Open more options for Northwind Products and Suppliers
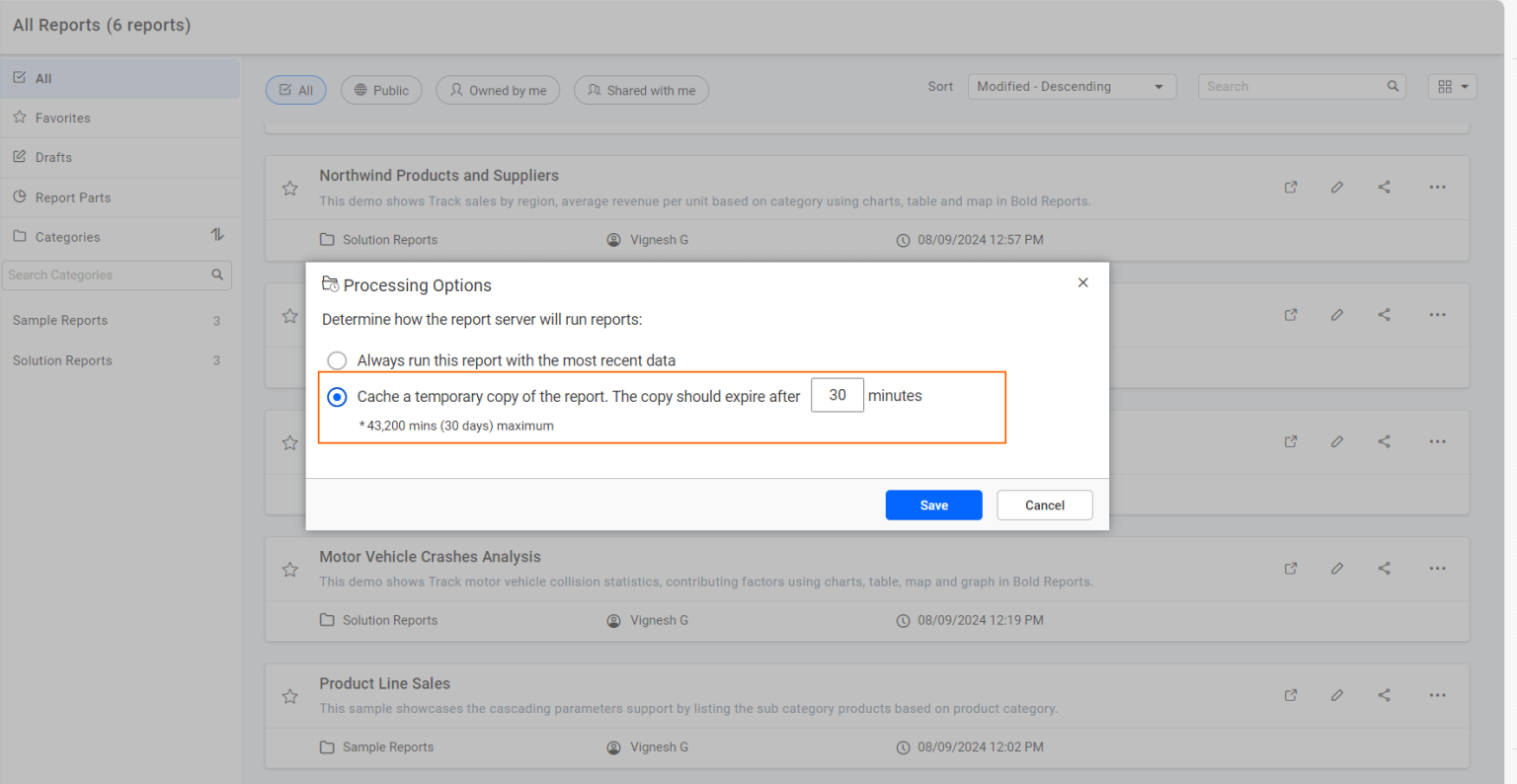The height and width of the screenshot is (784, 1517). pos(1437,187)
